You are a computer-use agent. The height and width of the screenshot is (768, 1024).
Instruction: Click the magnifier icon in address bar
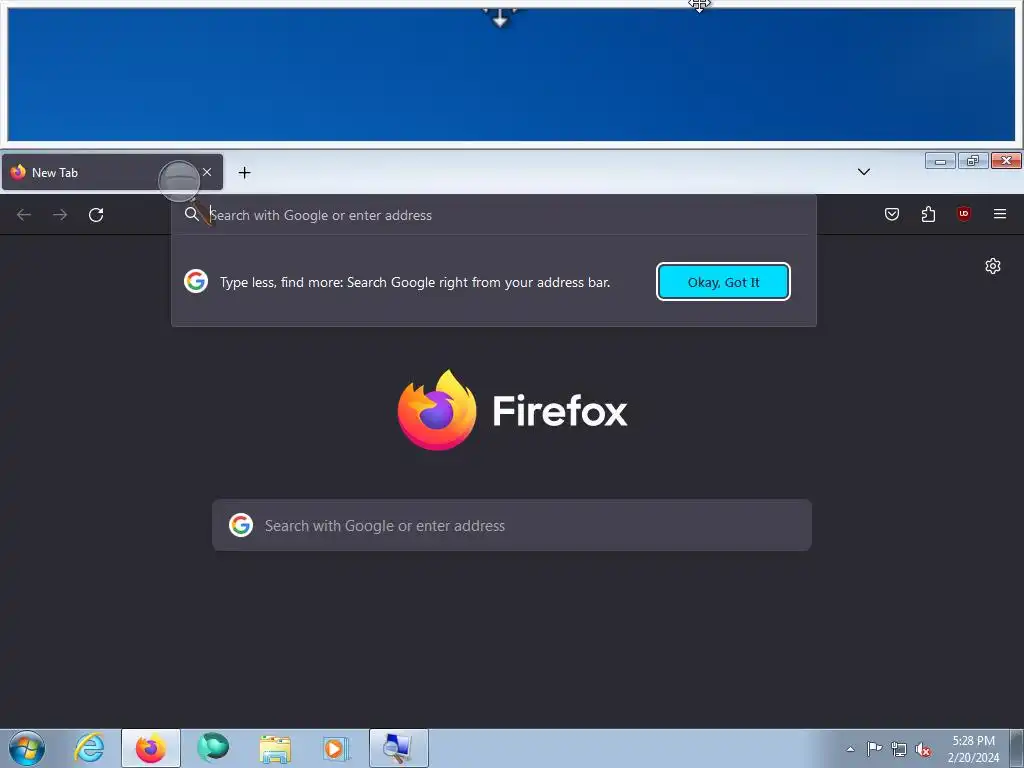tap(191, 214)
